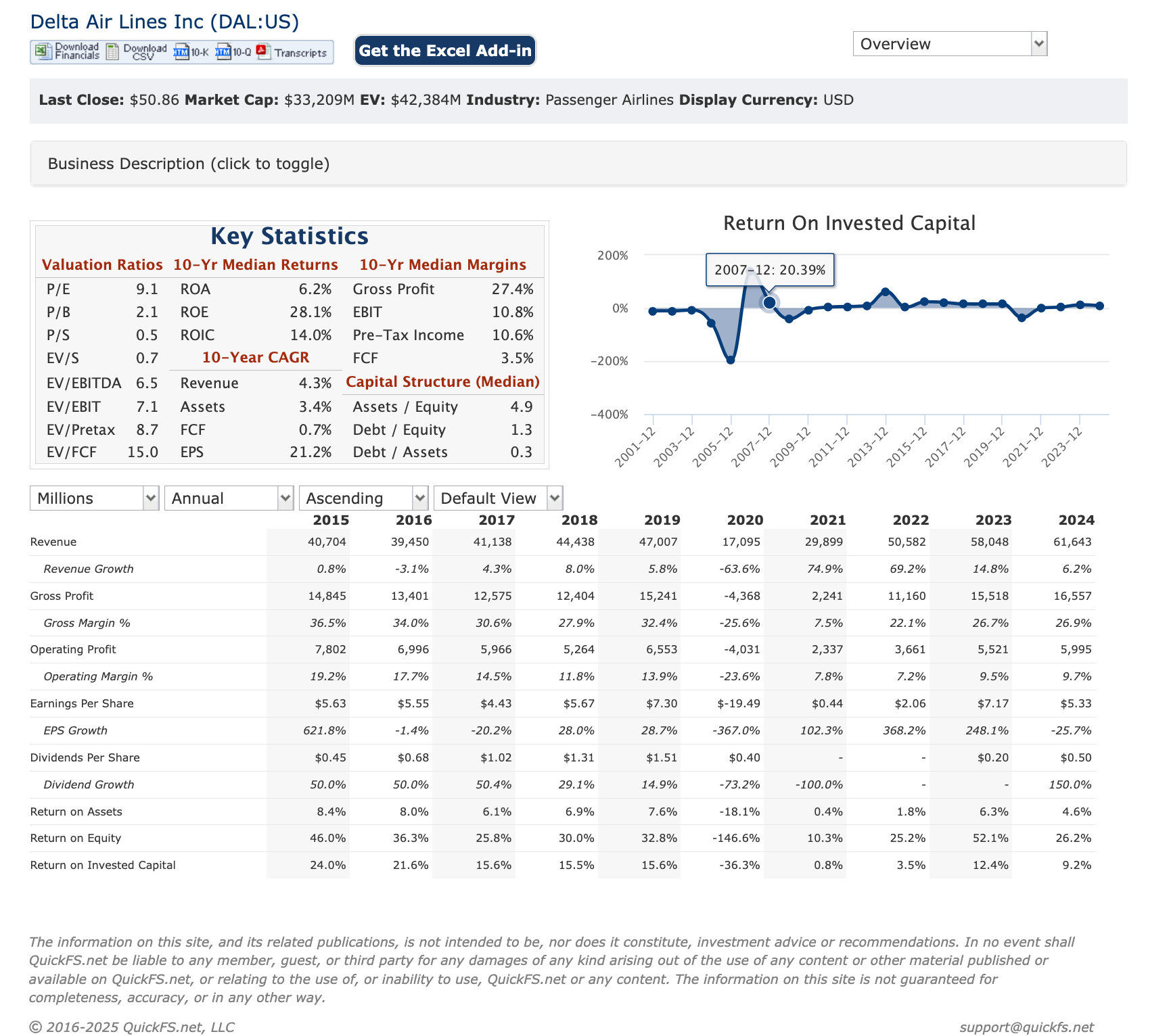Click the 10-Yr Median Returns heading
The width and height of the screenshot is (1169, 1036).
[x=256, y=265]
